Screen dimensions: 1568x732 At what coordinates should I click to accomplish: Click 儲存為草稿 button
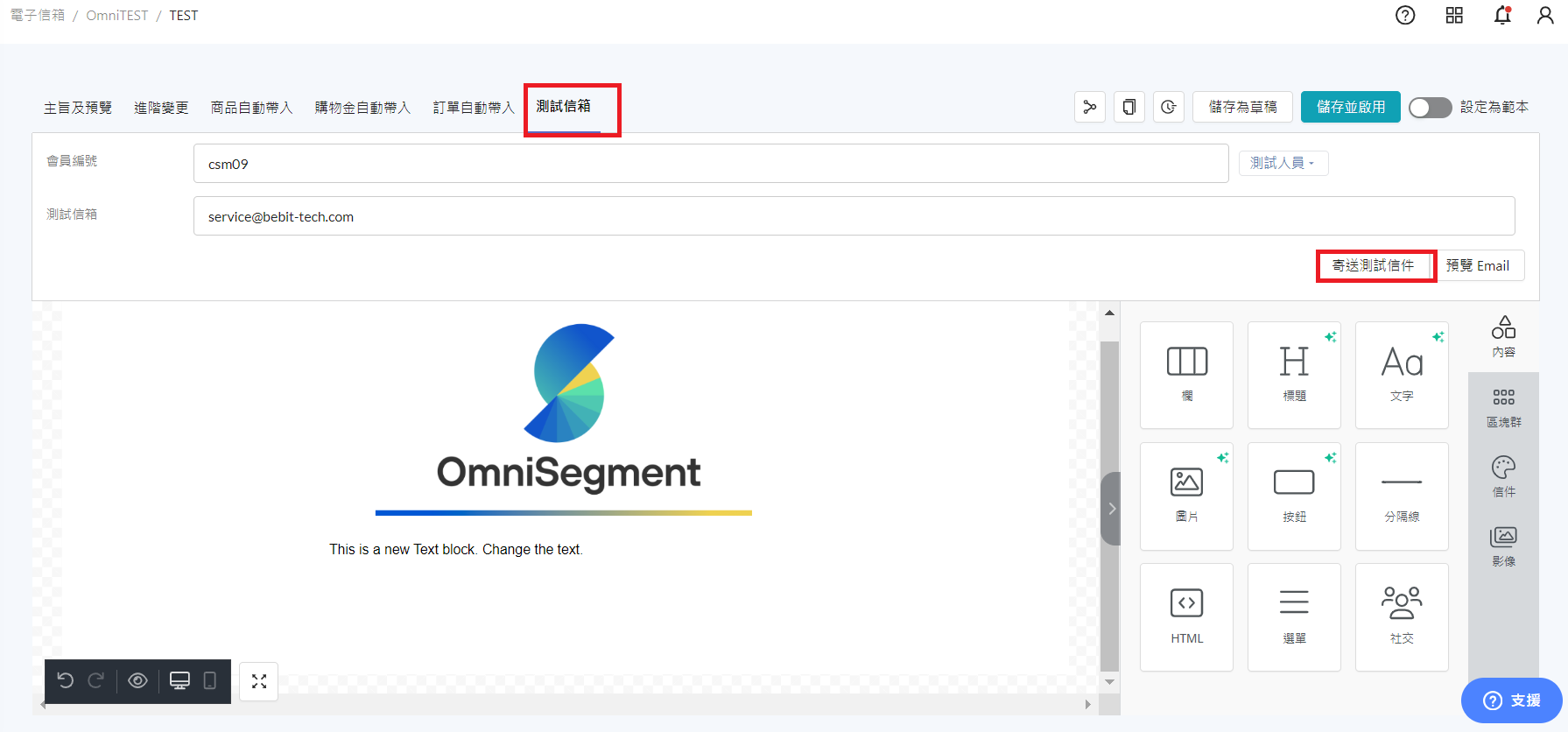[x=1242, y=107]
